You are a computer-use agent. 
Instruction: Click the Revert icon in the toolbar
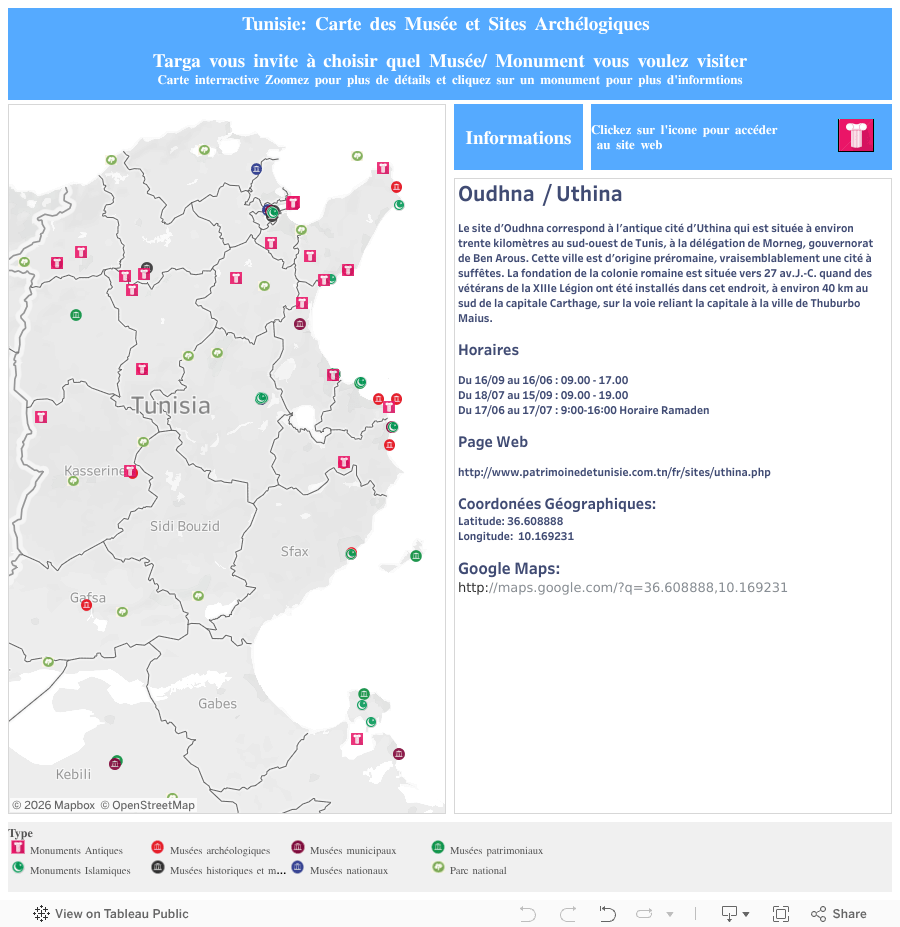click(607, 913)
